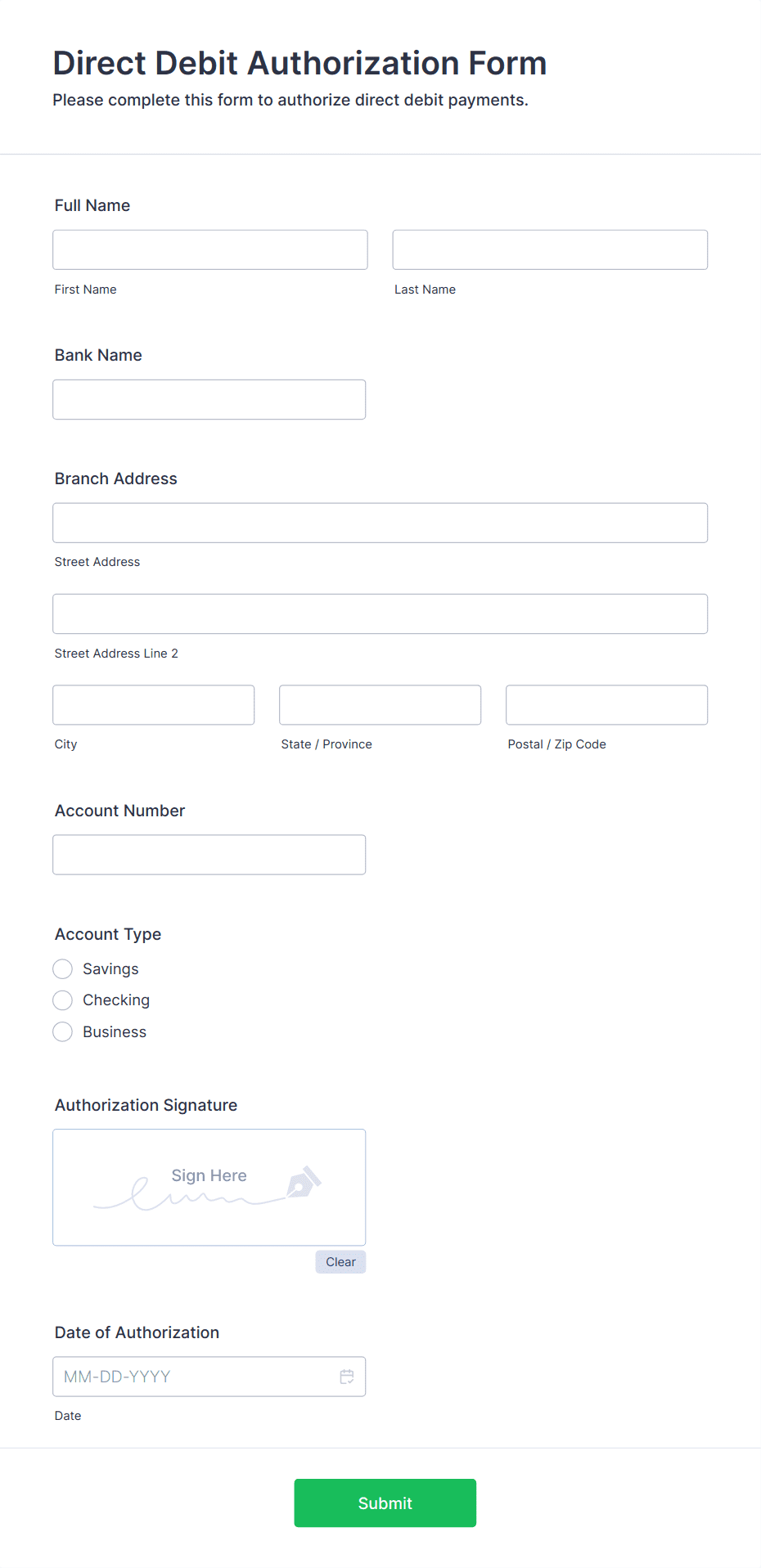Focus the City input box
The height and width of the screenshot is (1568, 761).
[x=153, y=704]
